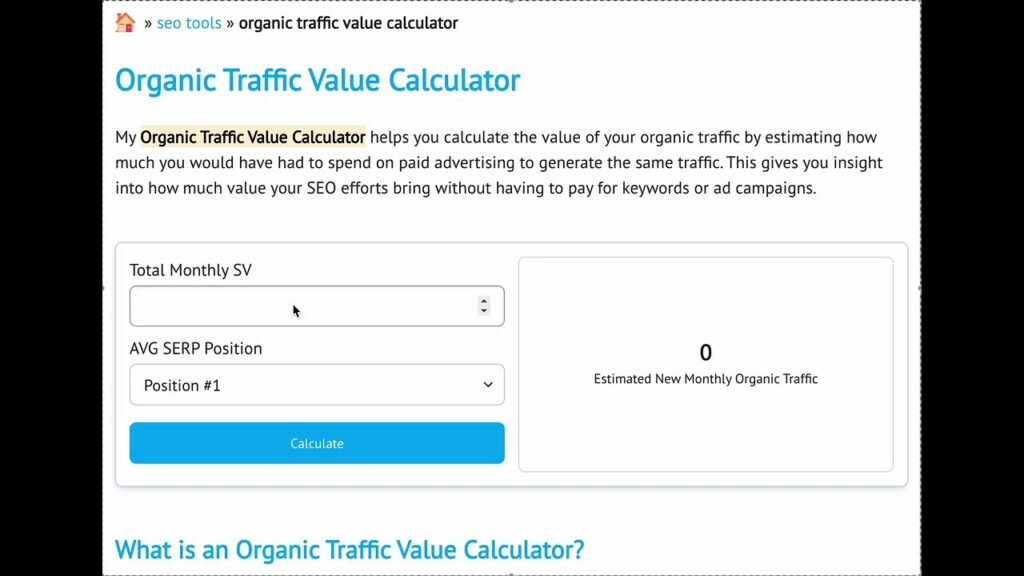Open the seo tools link
This screenshot has height=576, width=1024.
click(188, 22)
